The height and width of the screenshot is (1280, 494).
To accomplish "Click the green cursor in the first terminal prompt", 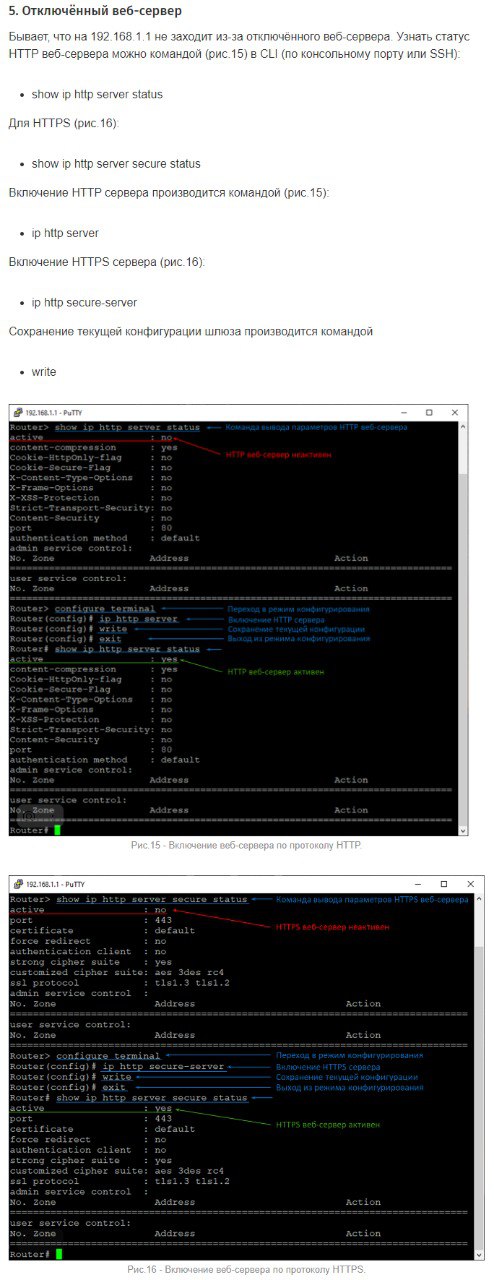I will tap(58, 830).
